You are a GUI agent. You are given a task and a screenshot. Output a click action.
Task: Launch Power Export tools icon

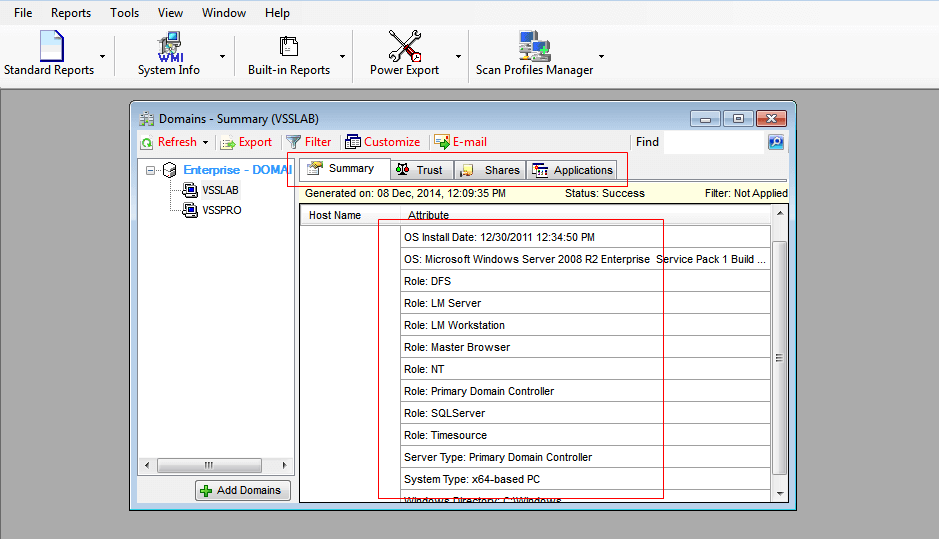point(405,46)
